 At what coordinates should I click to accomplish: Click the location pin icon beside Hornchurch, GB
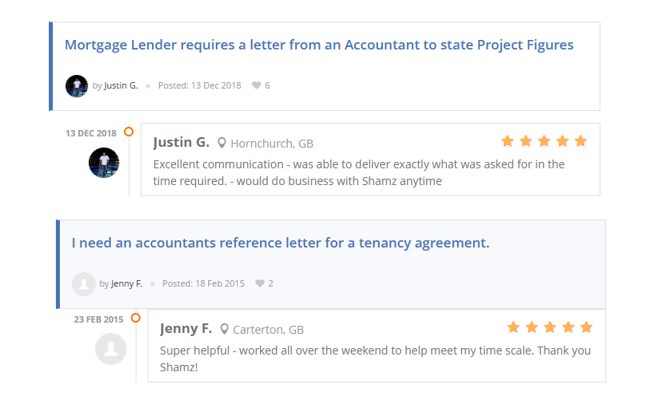click(222, 143)
